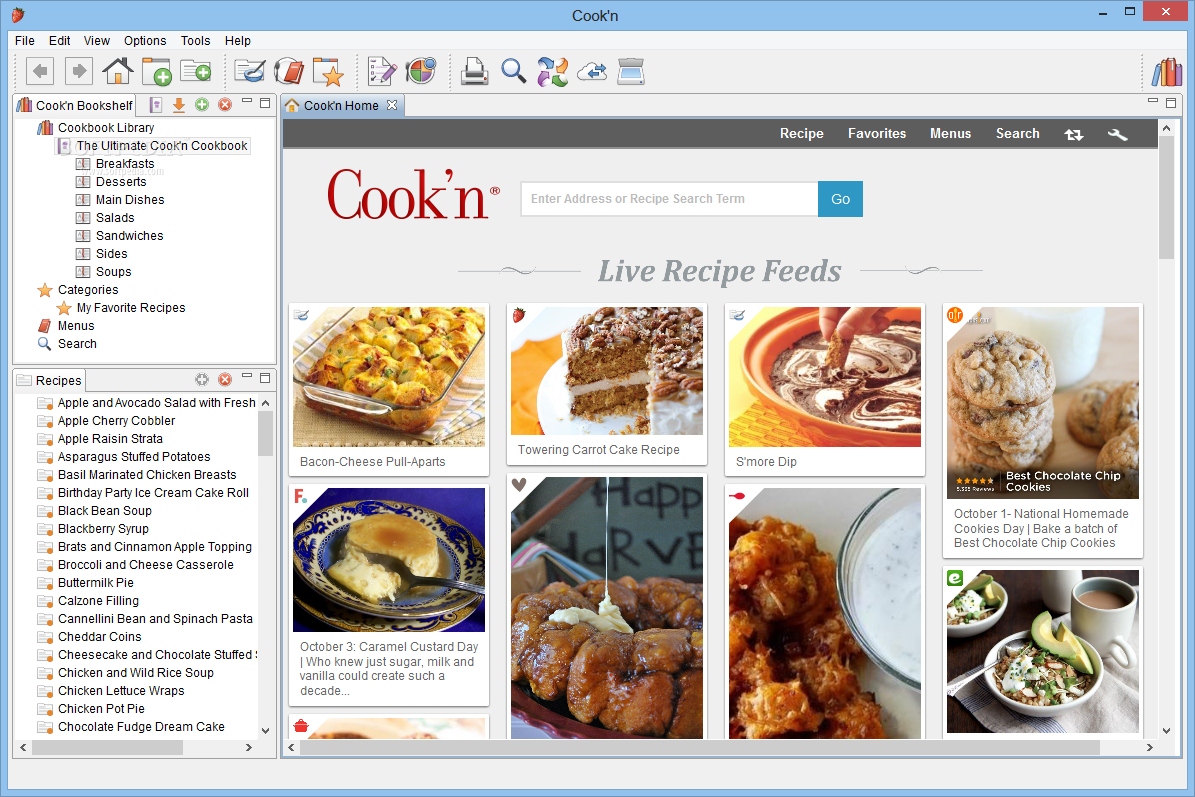Select the Cook'n Home tab
This screenshot has width=1195, height=797.
click(x=341, y=106)
